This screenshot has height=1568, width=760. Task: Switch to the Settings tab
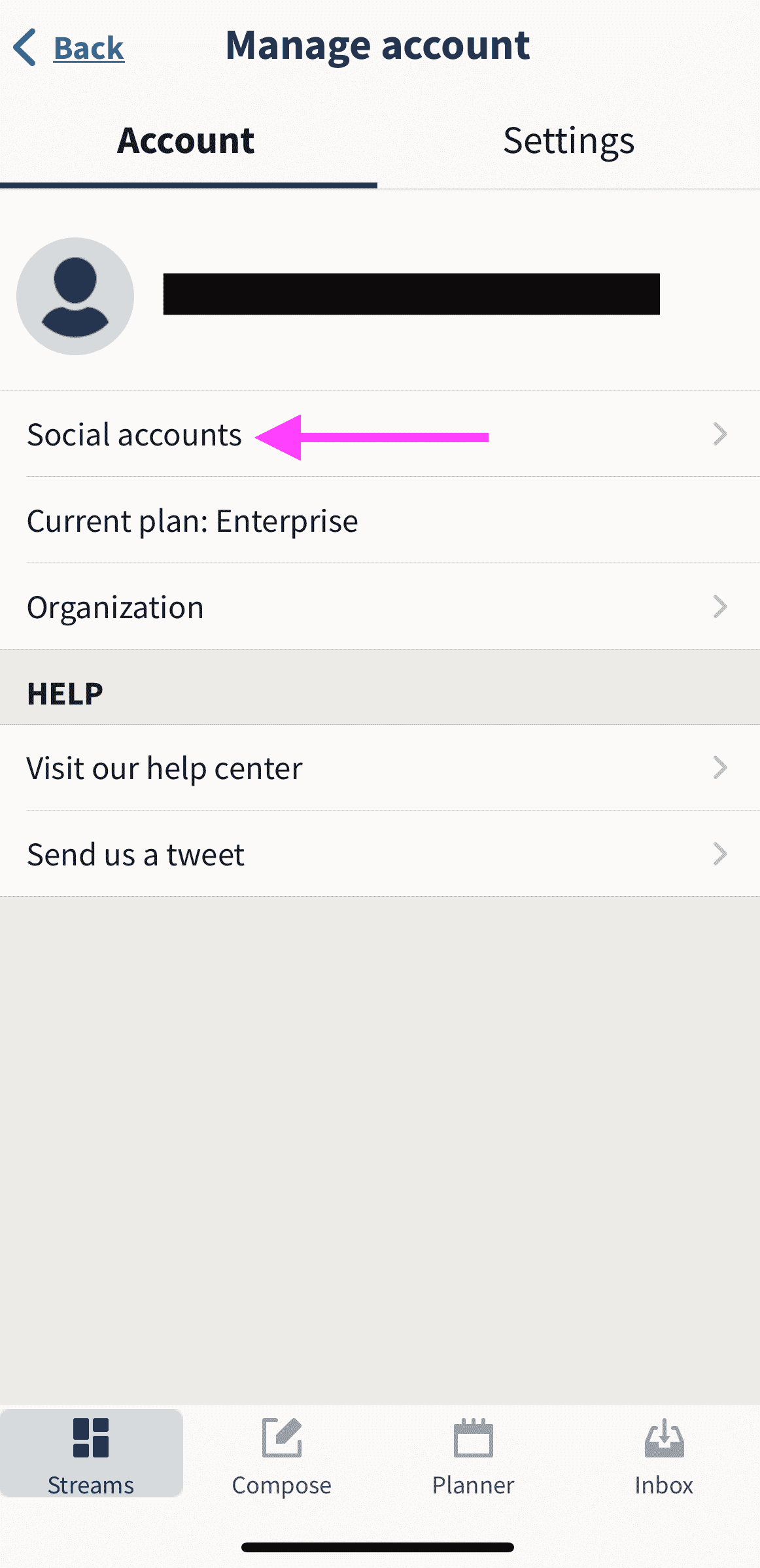pos(568,141)
